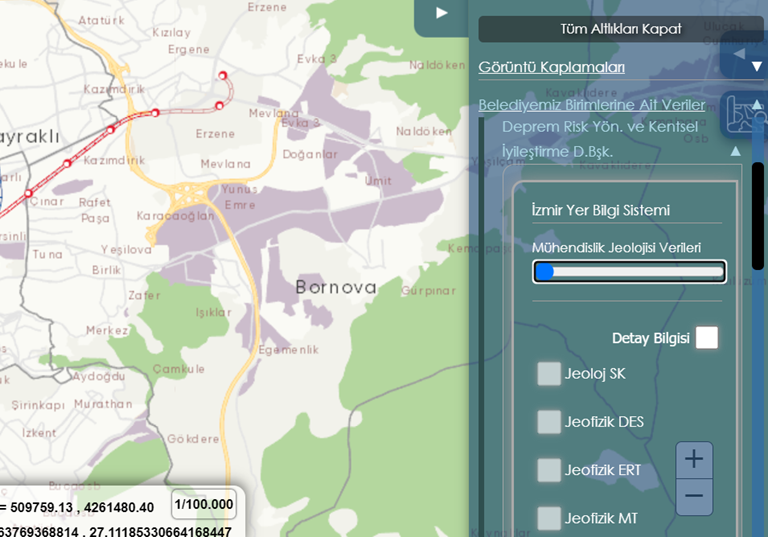Click the play arrow panel toggle
Viewport: 768px width, 537px height.
(441, 13)
